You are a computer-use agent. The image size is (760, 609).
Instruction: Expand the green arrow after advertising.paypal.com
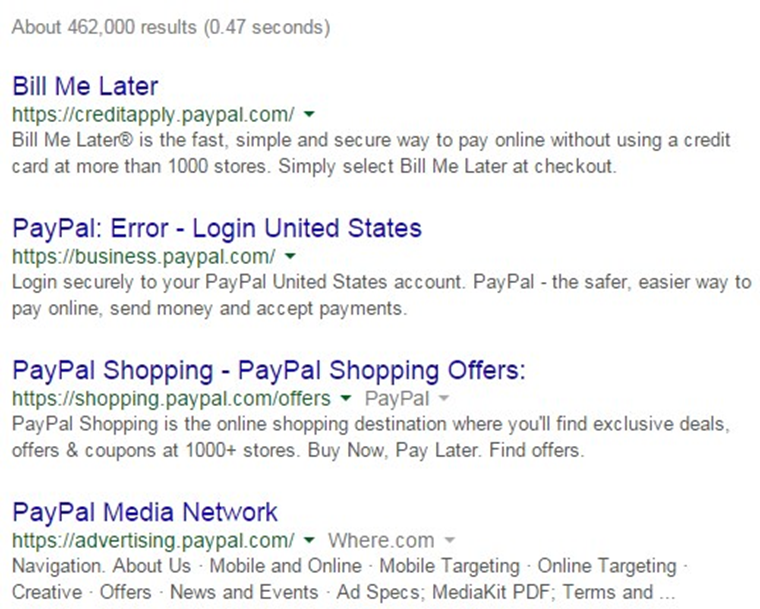[309, 540]
